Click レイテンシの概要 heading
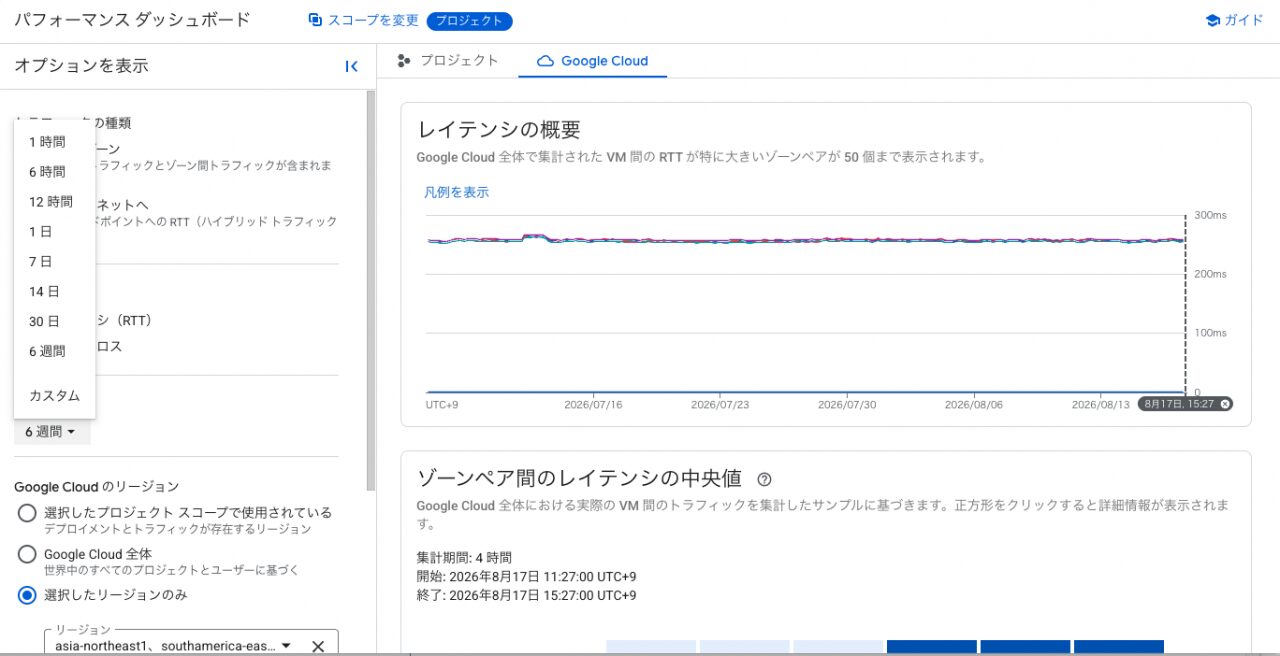 [x=499, y=129]
